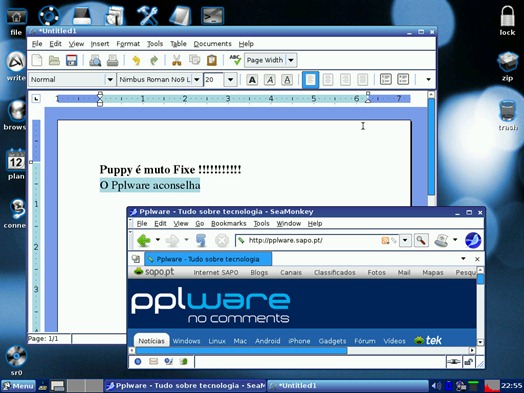Click the Print icon in SeaMonkey toolbar

[x=441, y=240]
